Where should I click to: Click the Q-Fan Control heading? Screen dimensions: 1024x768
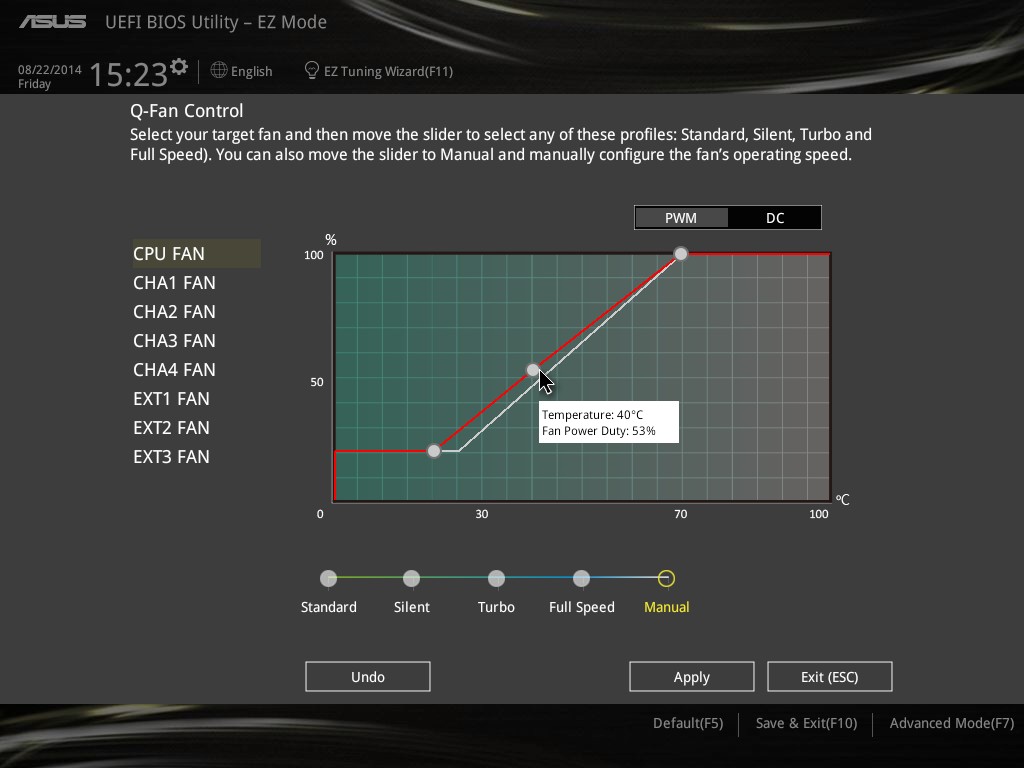tap(187, 110)
